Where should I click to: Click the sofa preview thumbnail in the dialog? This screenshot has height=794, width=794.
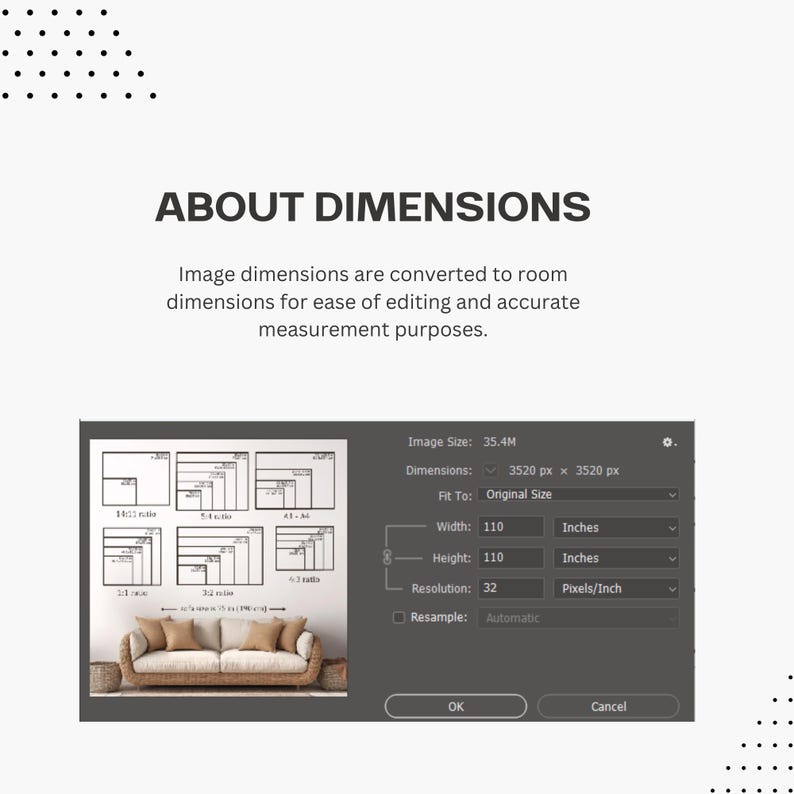218,568
